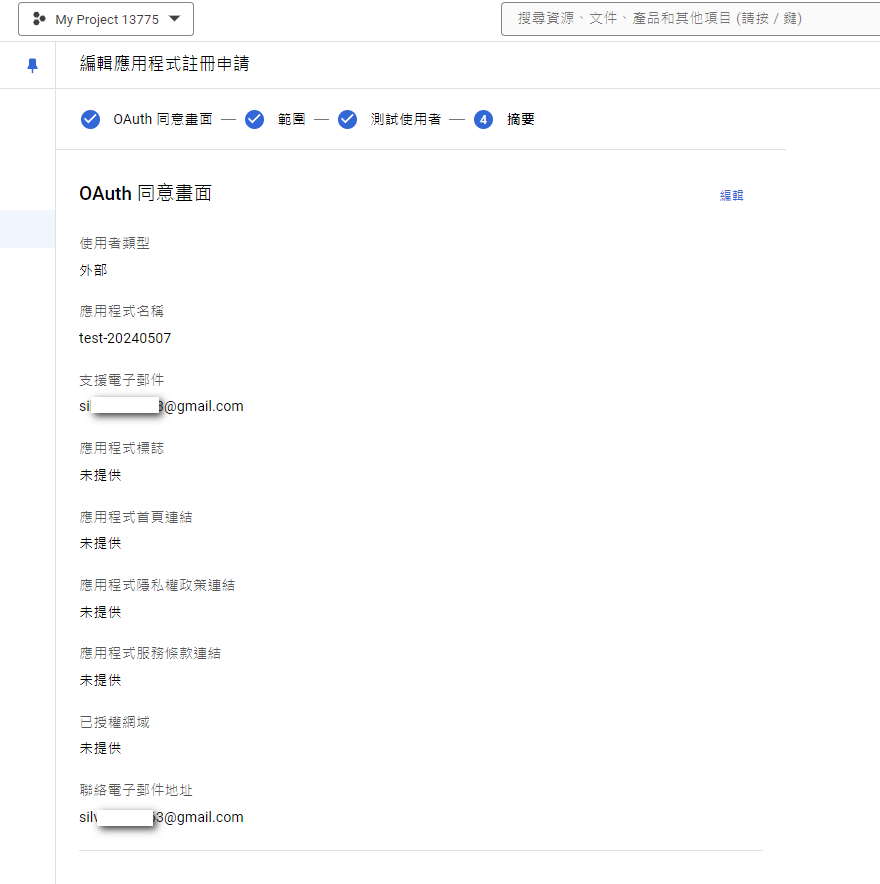Click the 聯絡電子郵件地址 gmail address
The width and height of the screenshot is (880, 884).
point(161,816)
